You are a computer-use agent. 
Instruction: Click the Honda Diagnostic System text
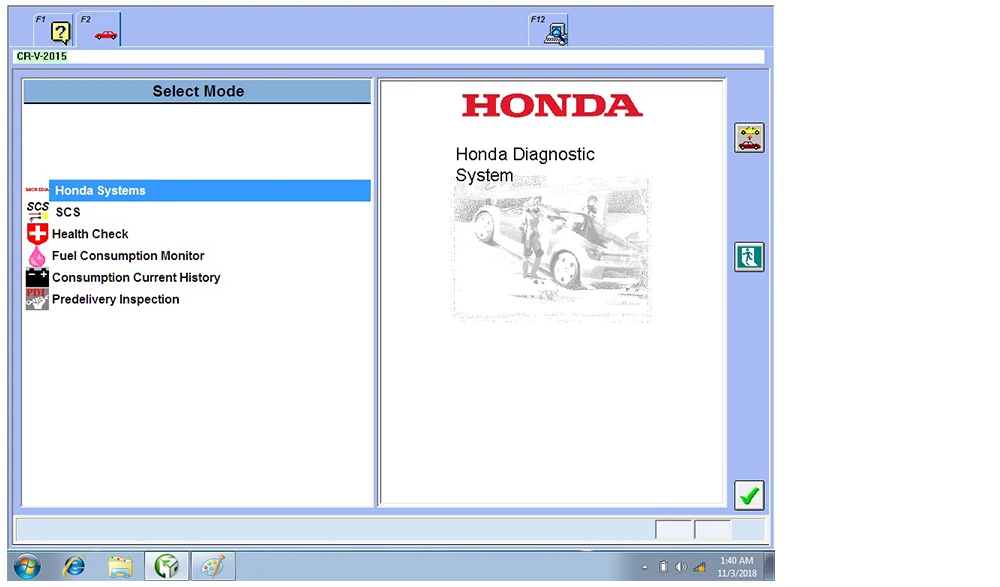coord(525,164)
